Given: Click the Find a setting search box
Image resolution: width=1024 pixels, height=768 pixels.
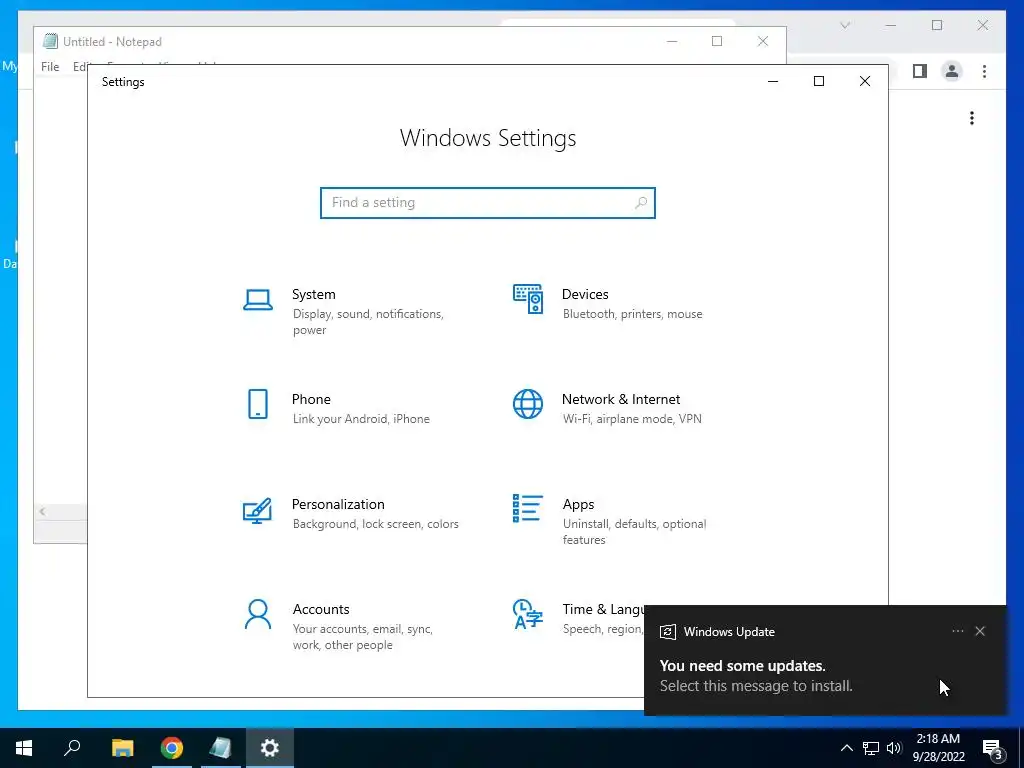Looking at the screenshot, I should click(x=488, y=202).
